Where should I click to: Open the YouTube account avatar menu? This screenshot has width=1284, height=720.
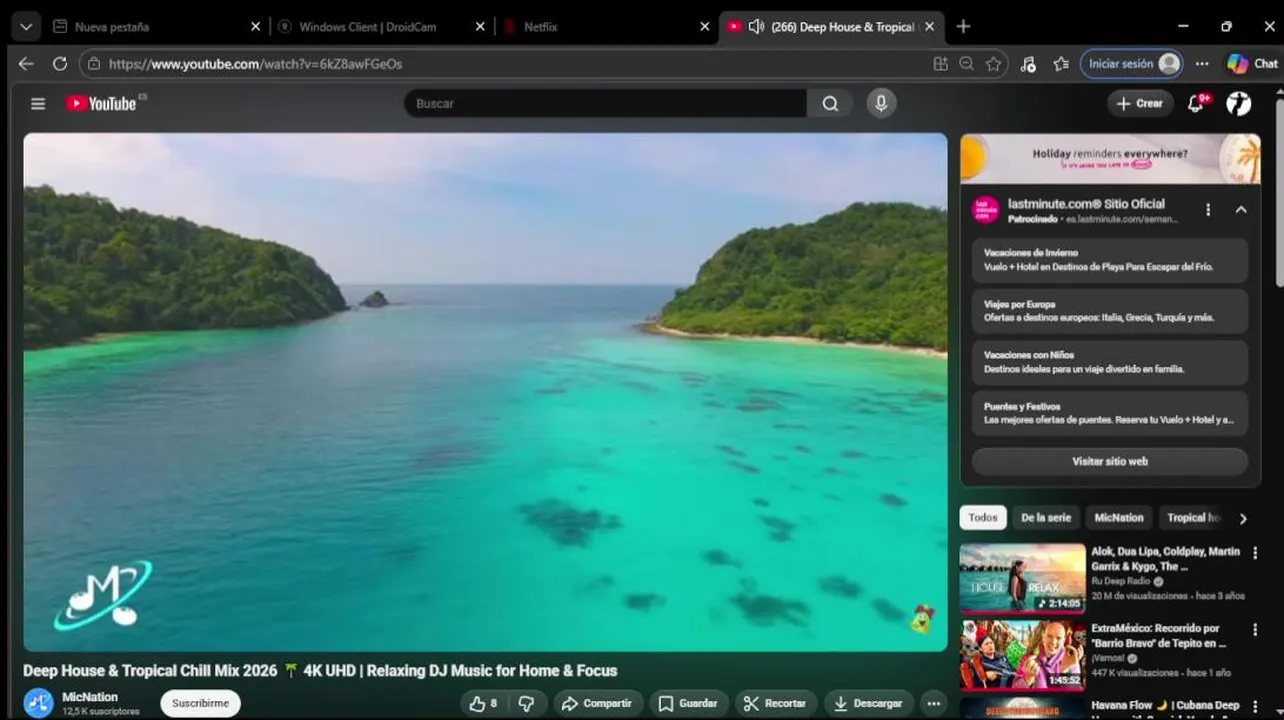tap(1239, 103)
